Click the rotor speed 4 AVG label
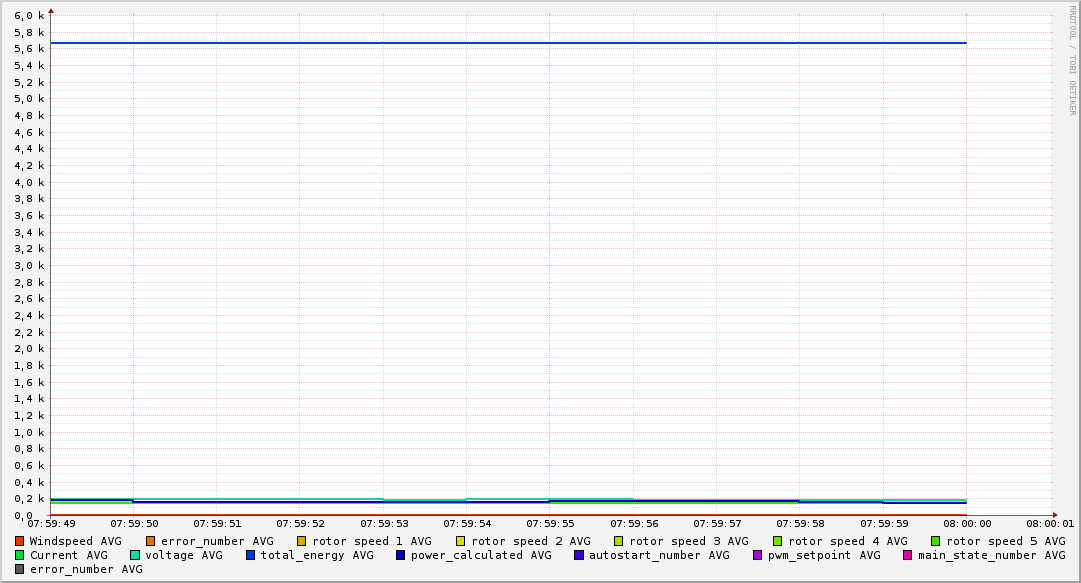The height and width of the screenshot is (583, 1081). 847,541
